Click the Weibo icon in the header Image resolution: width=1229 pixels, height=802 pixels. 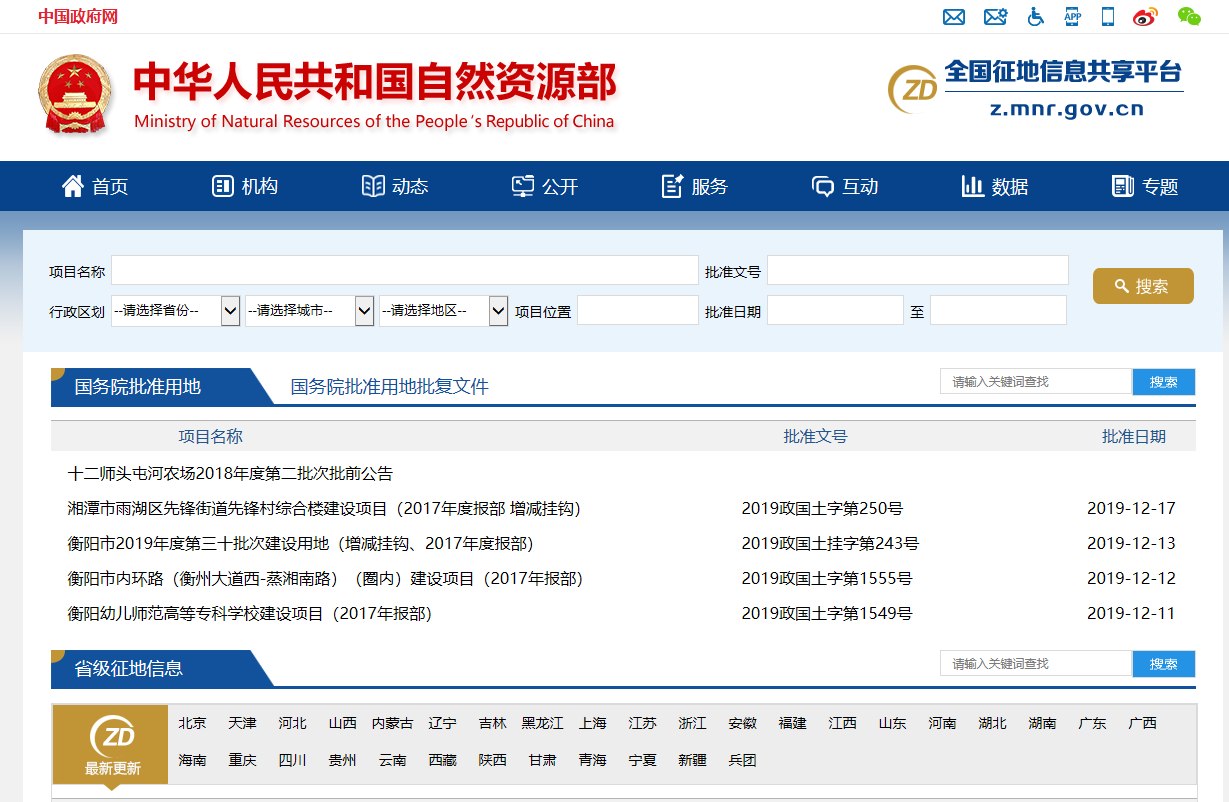pyautogui.click(x=1143, y=17)
